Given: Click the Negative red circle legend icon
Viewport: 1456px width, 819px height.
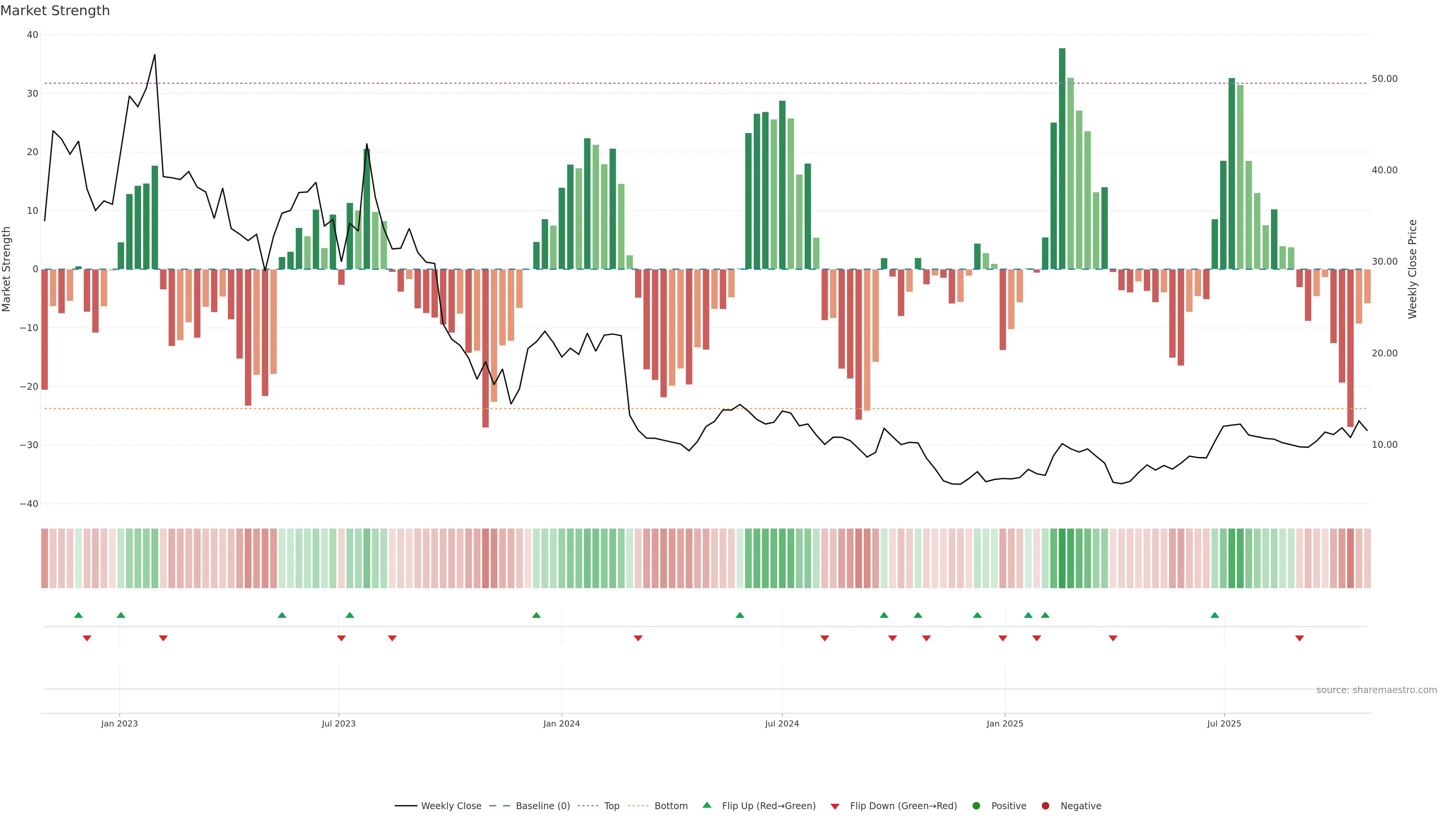Looking at the screenshot, I should coord(1045,806).
